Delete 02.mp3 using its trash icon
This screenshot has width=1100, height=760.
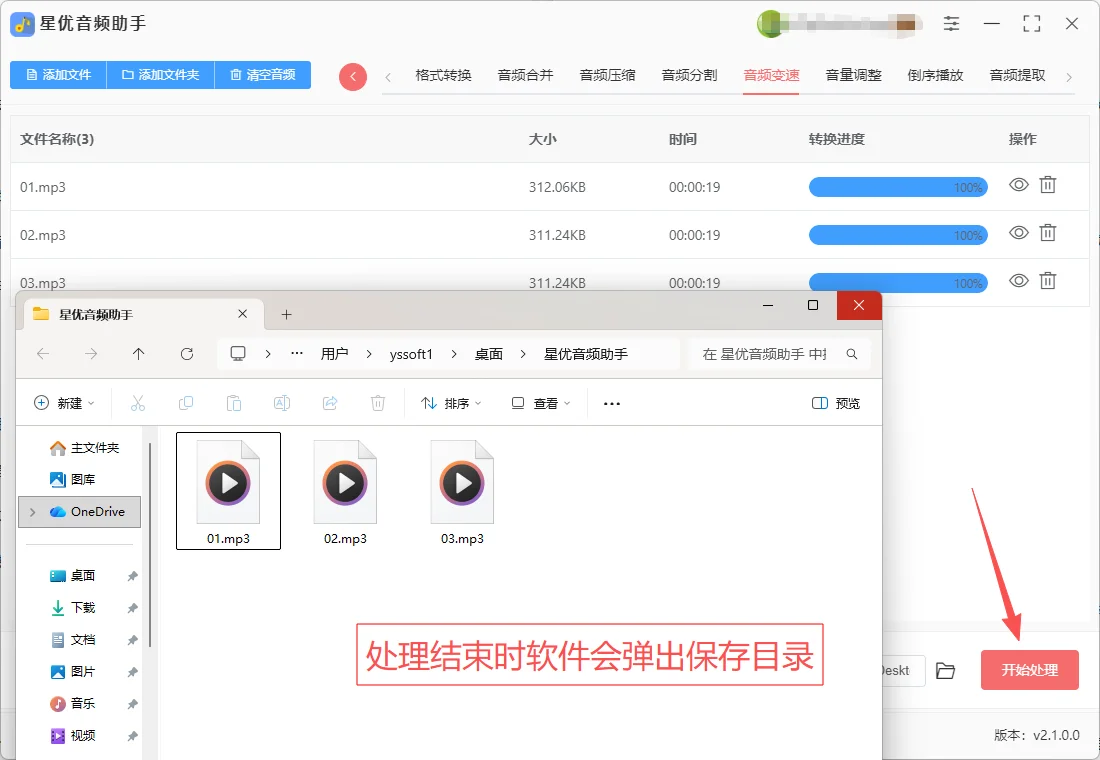[1048, 233]
